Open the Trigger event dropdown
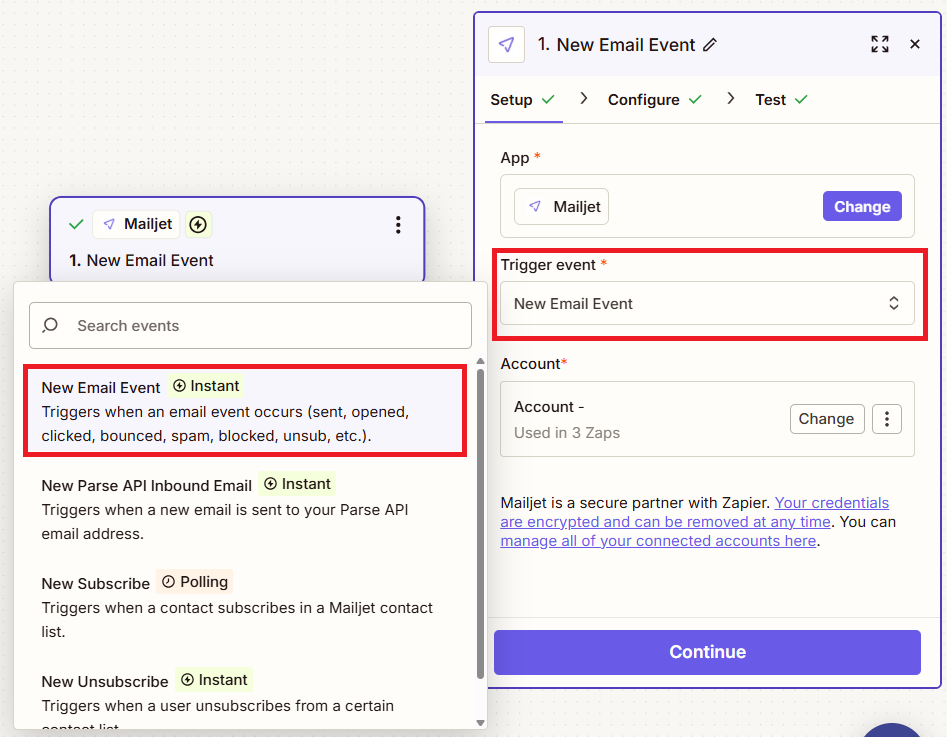 707,303
